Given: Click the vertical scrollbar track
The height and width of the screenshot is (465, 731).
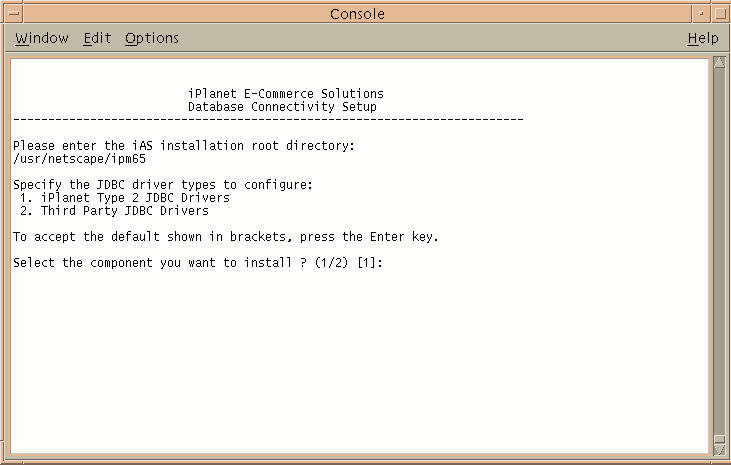Looking at the screenshot, I should click(x=719, y=252).
